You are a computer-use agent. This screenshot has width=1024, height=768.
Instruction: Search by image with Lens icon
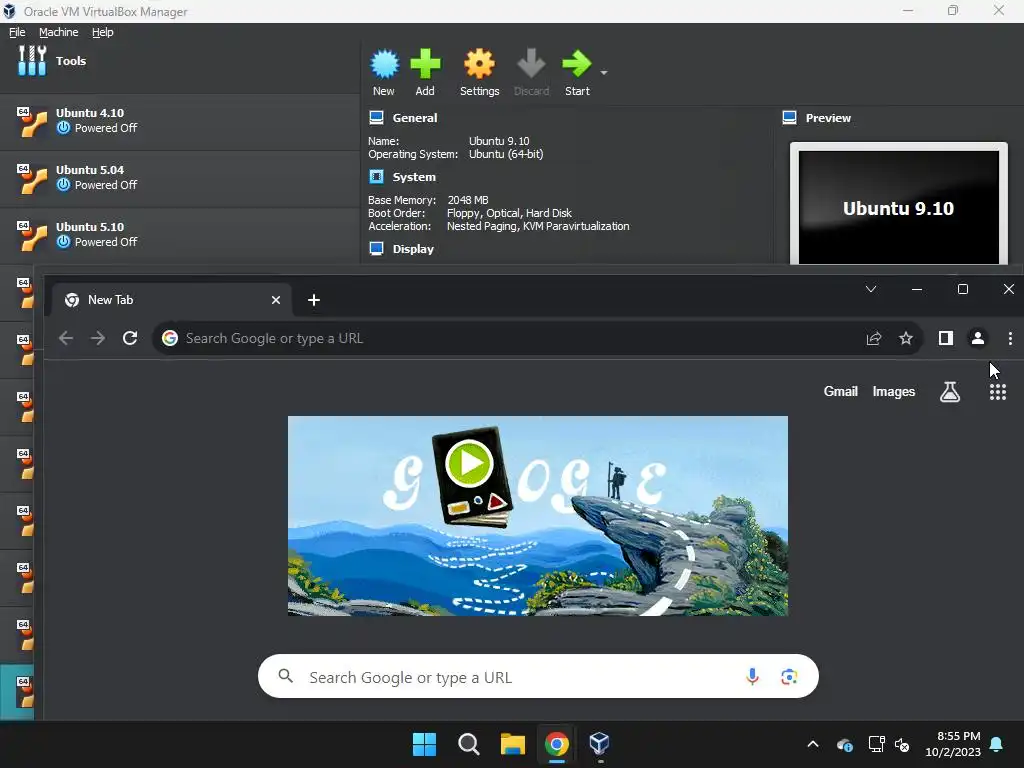point(789,677)
